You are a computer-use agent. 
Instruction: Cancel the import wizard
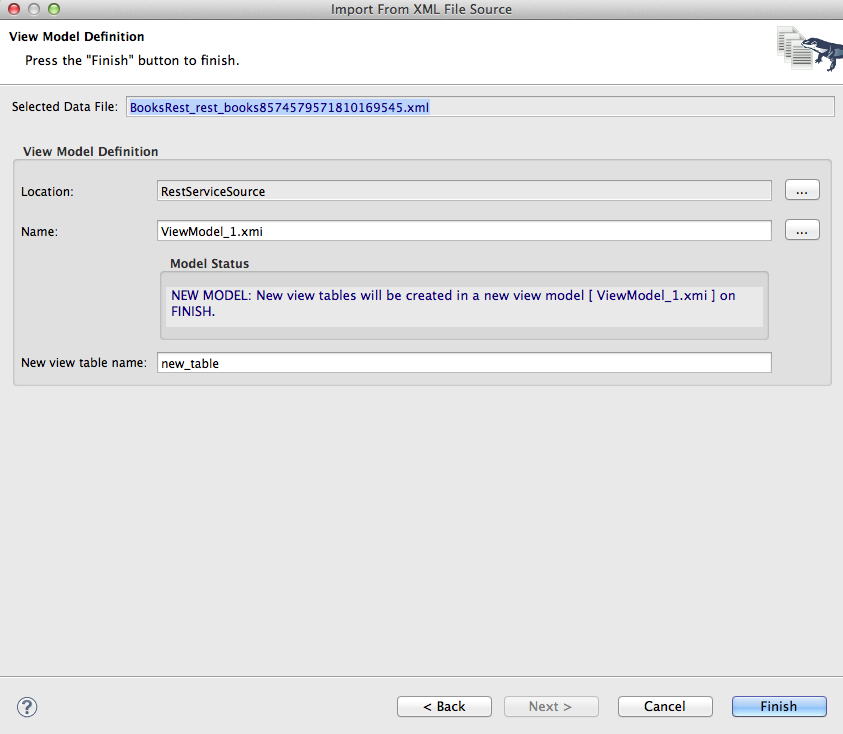(665, 706)
